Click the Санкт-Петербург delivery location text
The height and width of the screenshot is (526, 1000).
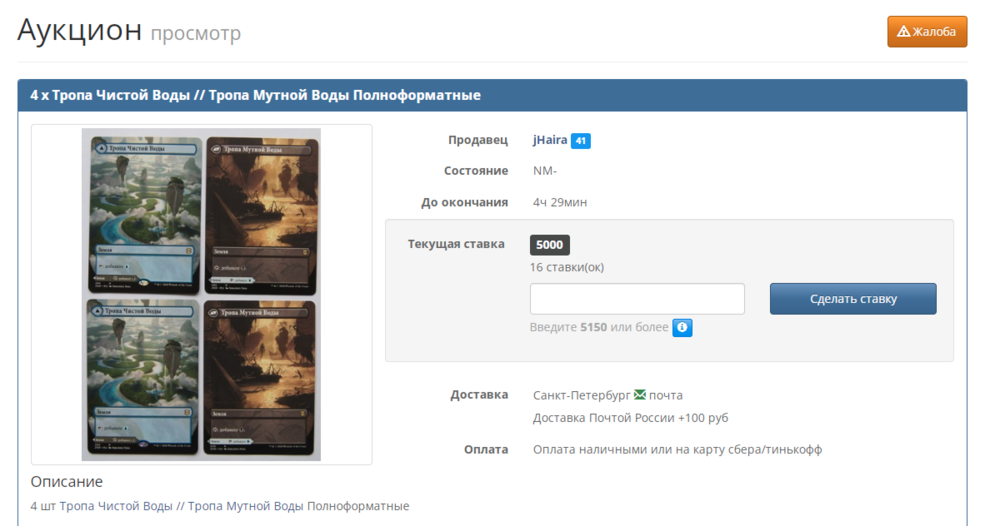[582, 395]
